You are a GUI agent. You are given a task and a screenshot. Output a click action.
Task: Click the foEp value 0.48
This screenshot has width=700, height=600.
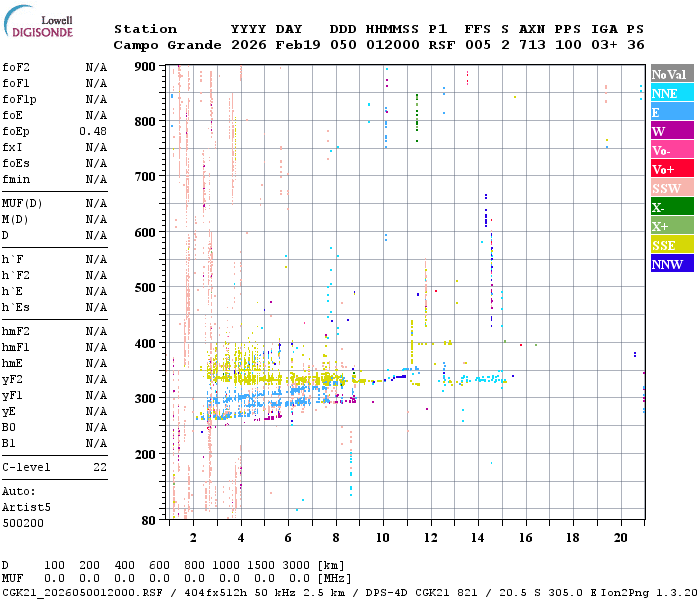[93, 132]
